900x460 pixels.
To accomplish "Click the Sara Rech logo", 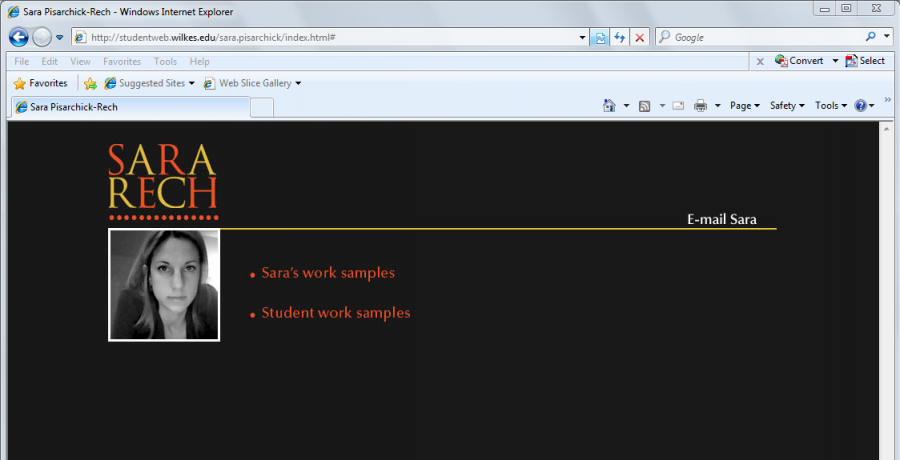I will point(163,181).
